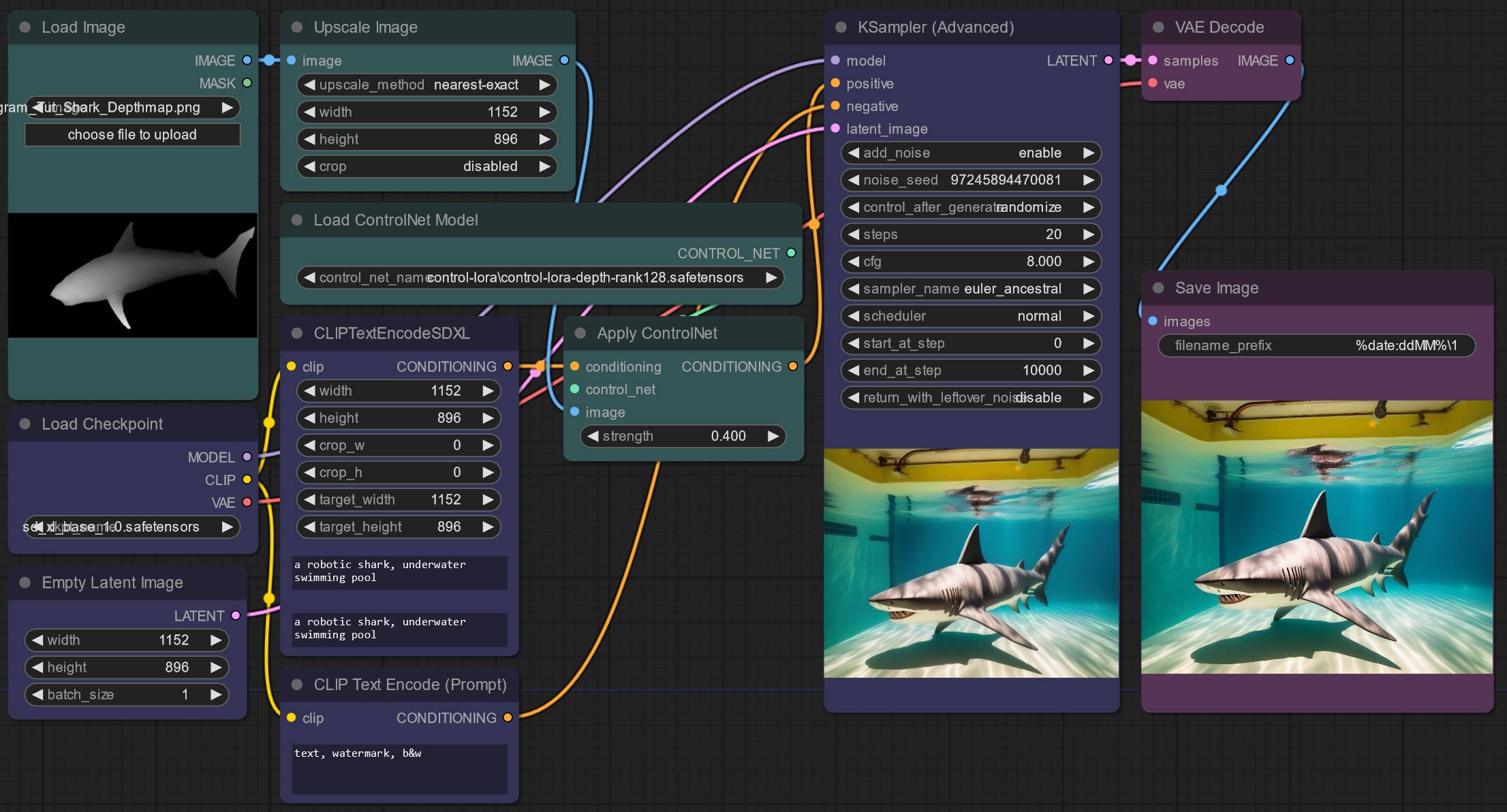Viewport: 1507px width, 812px height.
Task: Increase steps value with right arrow
Action: (1088, 234)
